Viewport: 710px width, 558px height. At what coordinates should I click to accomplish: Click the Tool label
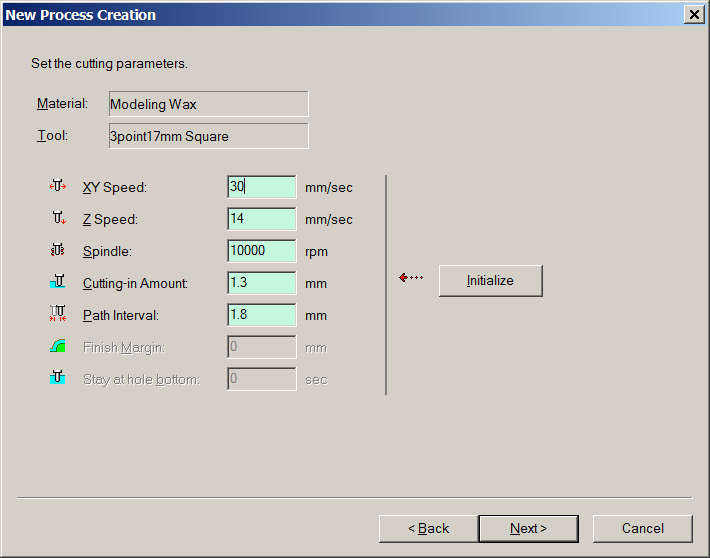click(53, 135)
